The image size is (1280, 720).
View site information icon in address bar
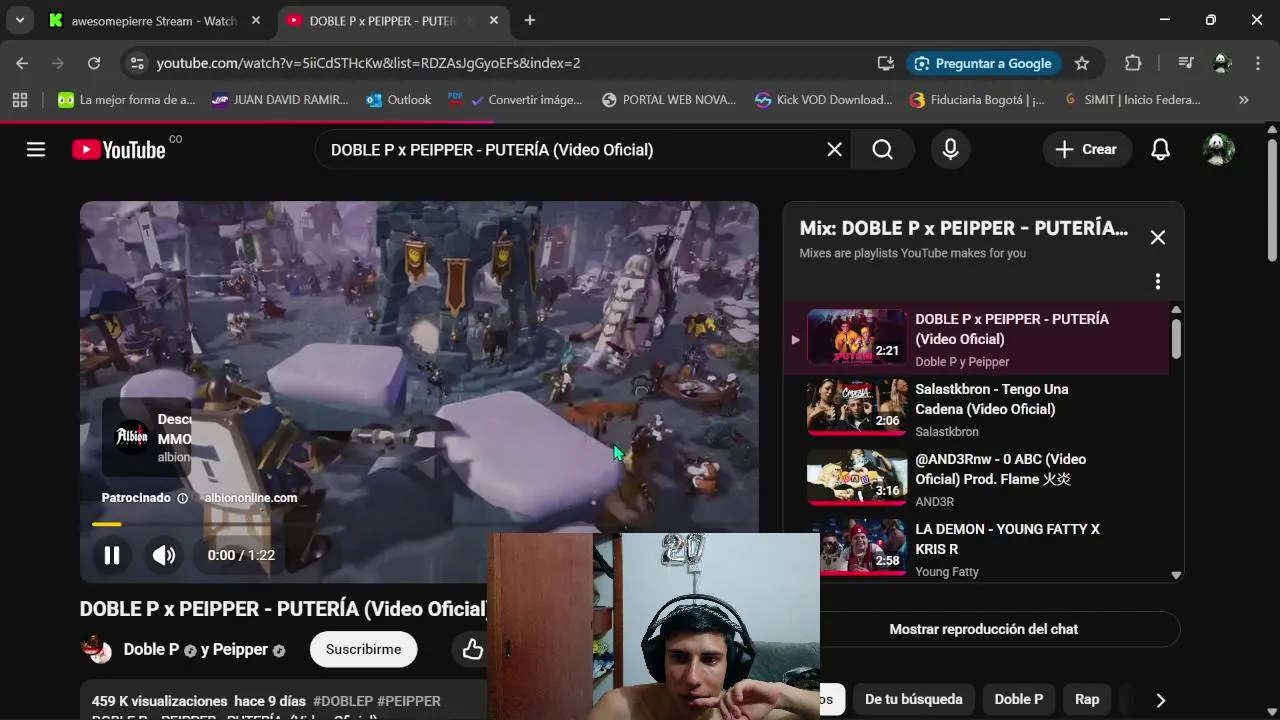pos(137,63)
